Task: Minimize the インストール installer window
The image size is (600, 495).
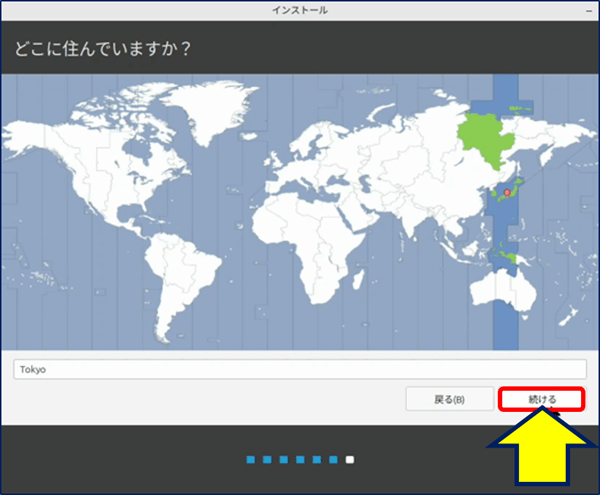Action: (x=589, y=11)
